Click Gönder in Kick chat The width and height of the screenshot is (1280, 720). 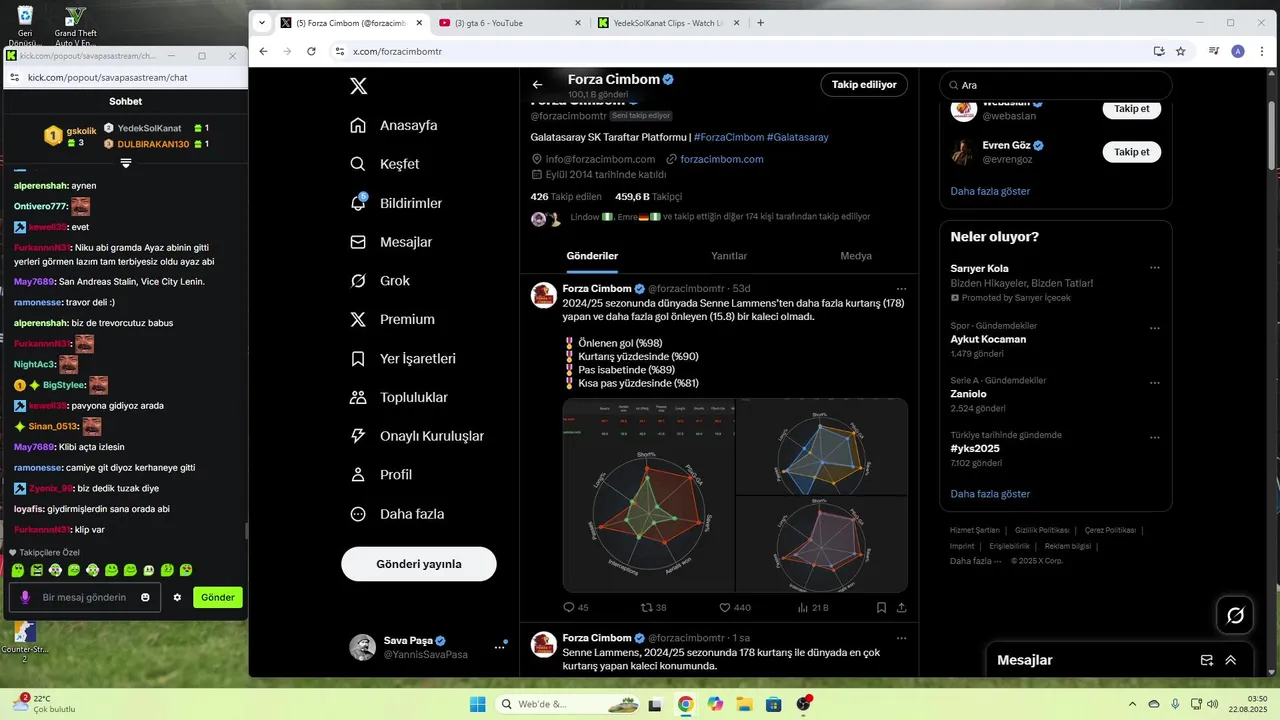[x=218, y=597]
